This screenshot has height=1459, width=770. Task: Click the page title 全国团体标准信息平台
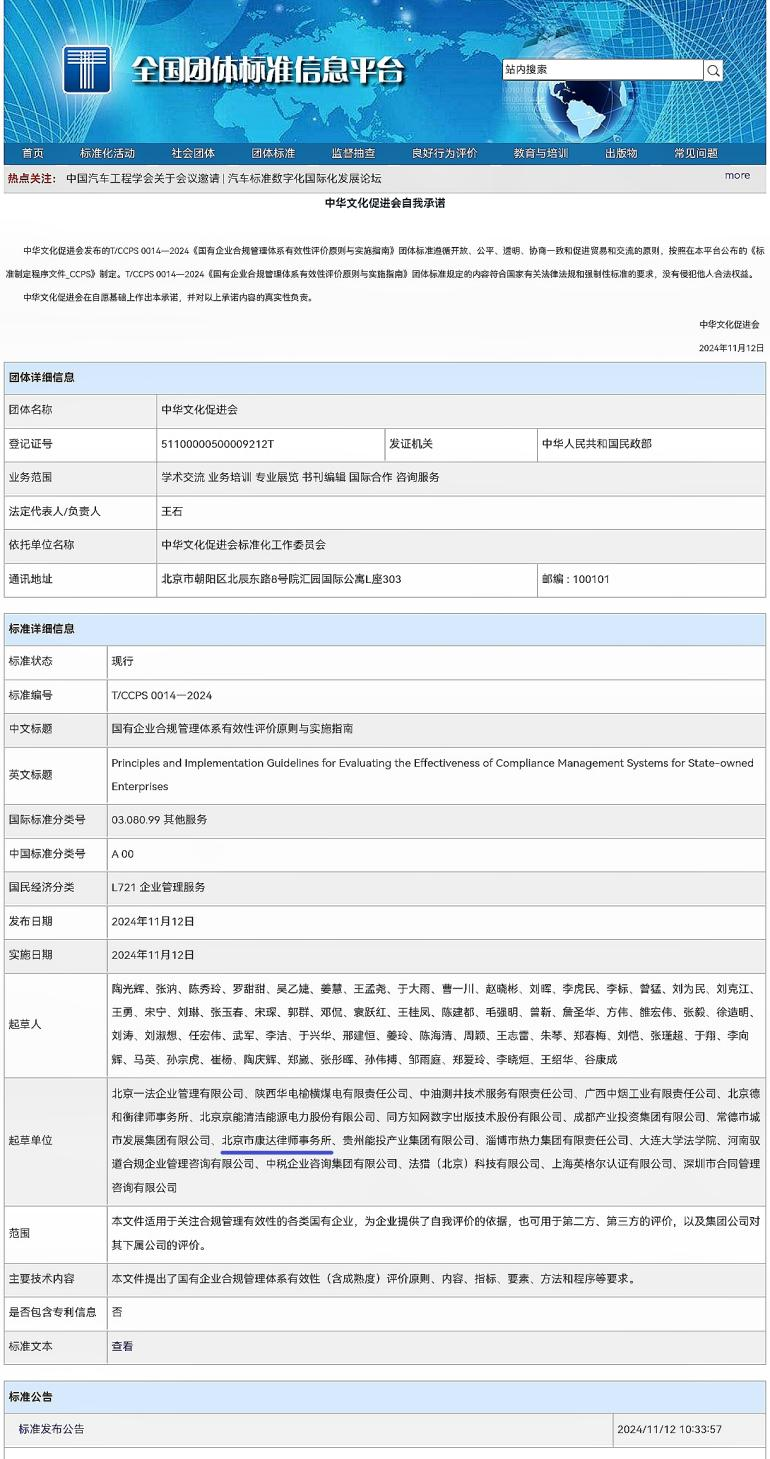268,70
